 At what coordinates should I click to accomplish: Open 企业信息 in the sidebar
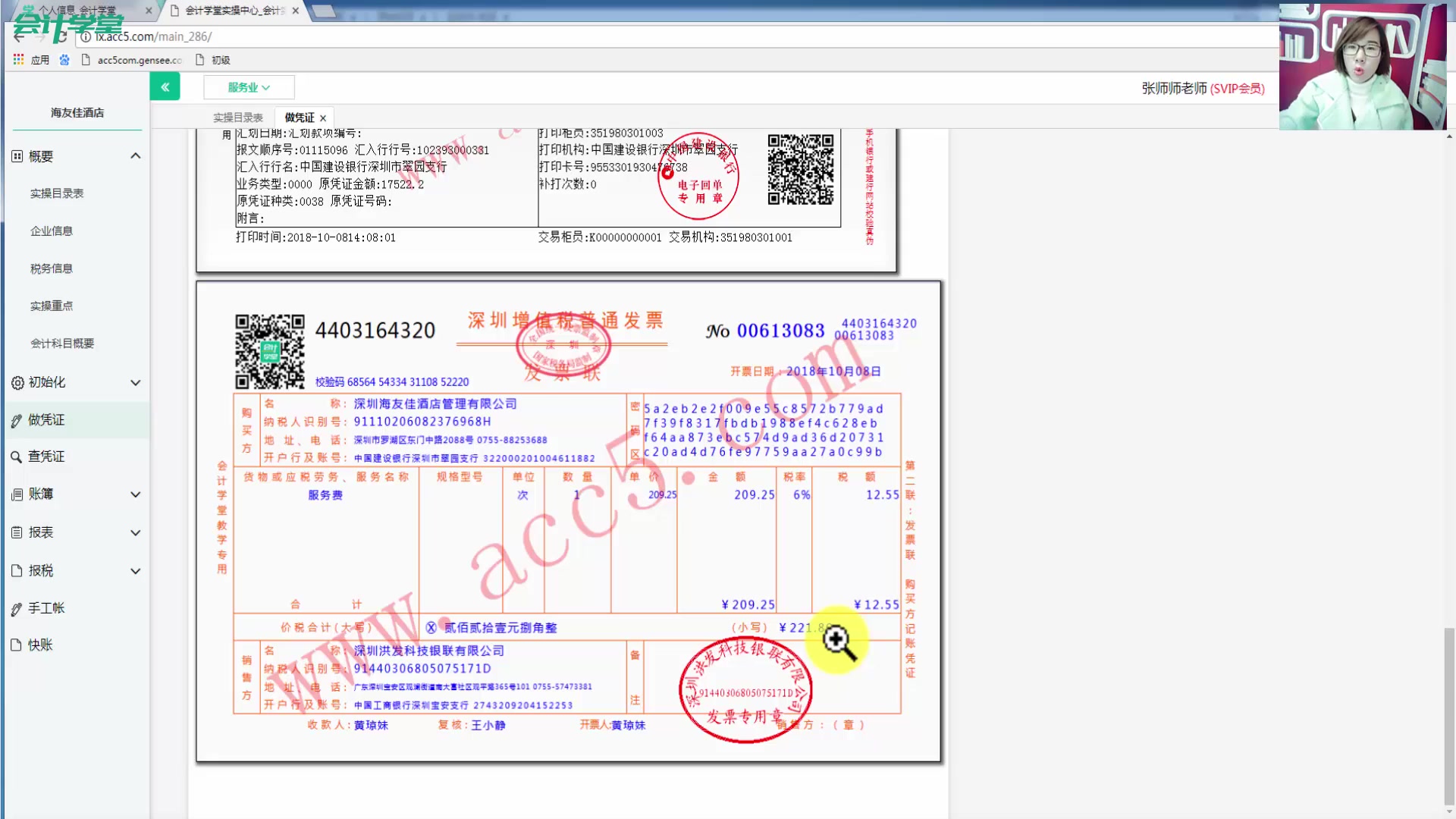tap(52, 231)
